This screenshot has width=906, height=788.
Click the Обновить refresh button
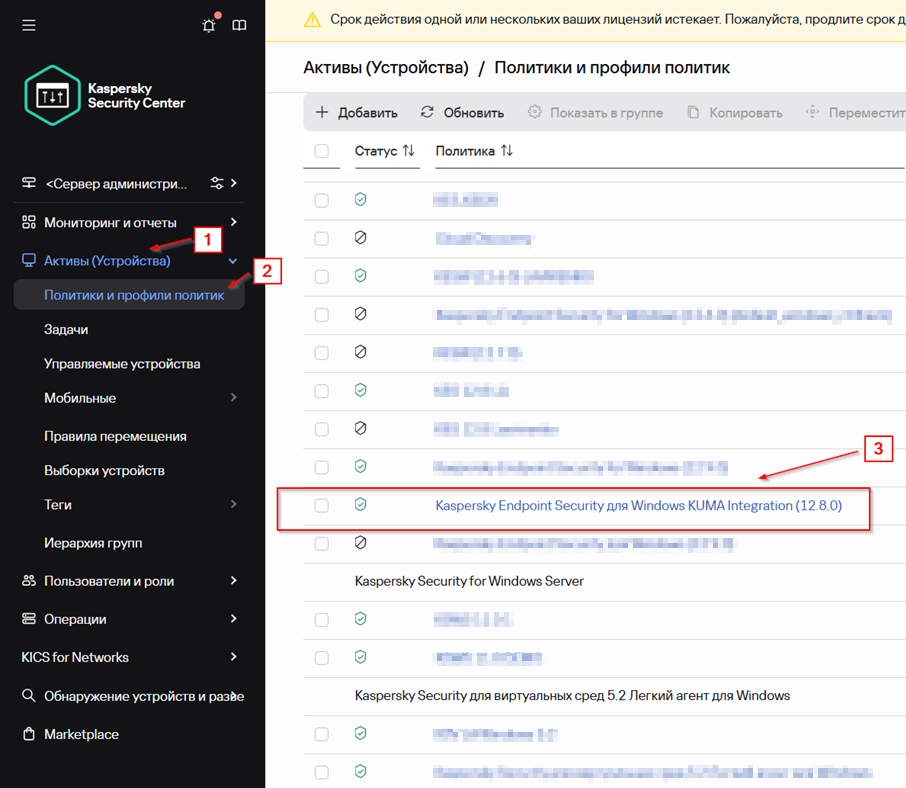[462, 113]
